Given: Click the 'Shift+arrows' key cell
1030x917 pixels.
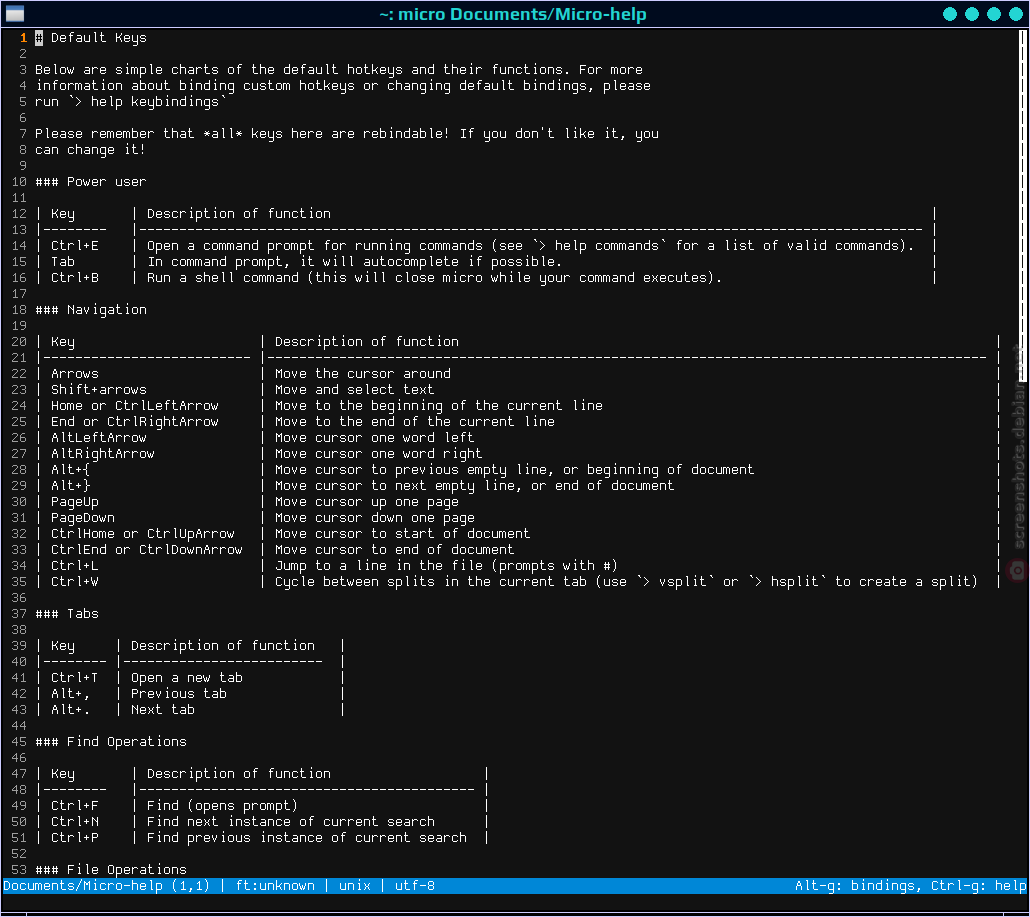Looking at the screenshot, I should pos(99,390).
